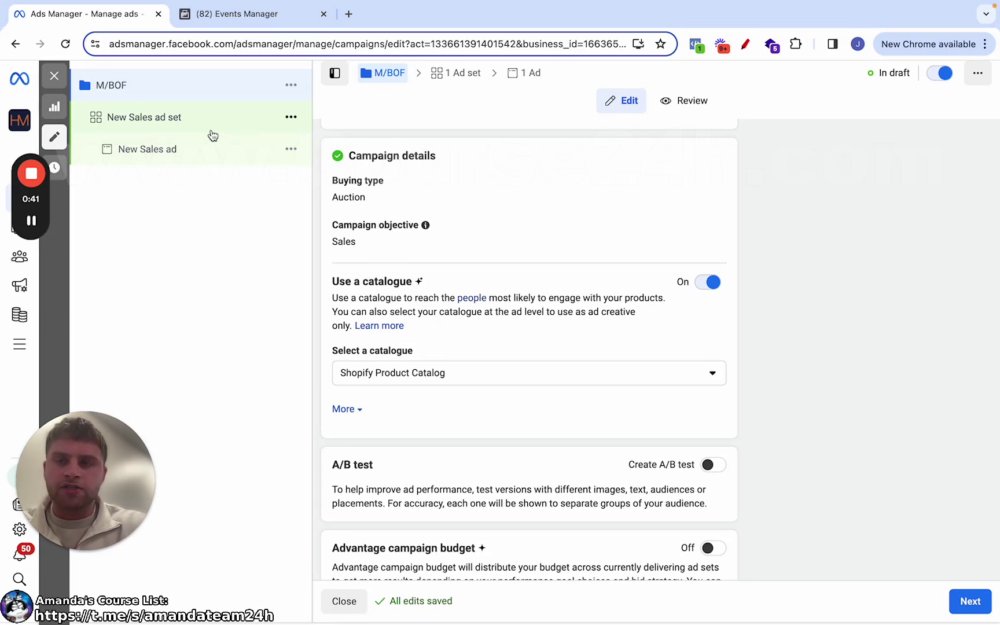Stop the screen recording
This screenshot has width=1000, height=625.
point(31,173)
